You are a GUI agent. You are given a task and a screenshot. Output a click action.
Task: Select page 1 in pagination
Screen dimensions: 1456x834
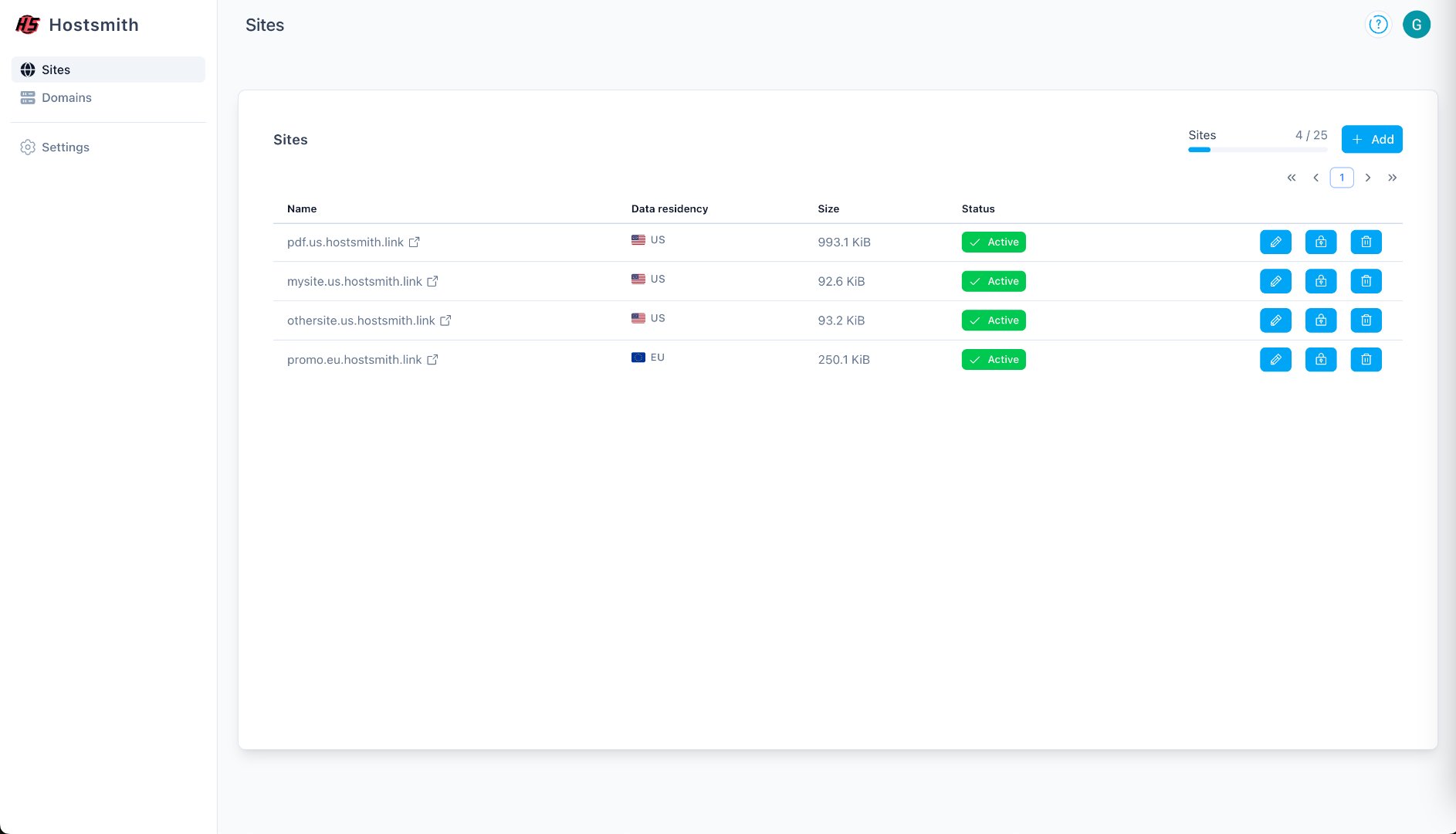[1342, 178]
